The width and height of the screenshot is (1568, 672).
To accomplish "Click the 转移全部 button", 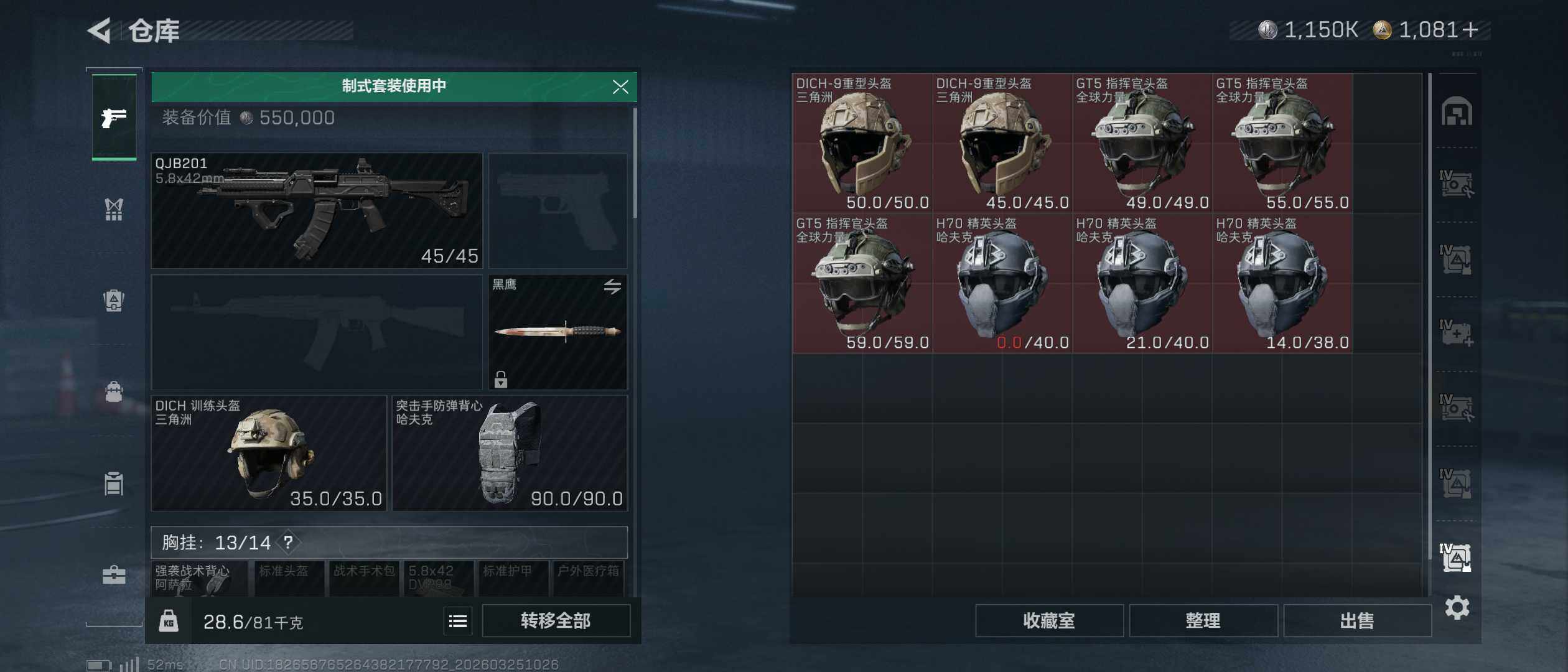I will [x=556, y=621].
